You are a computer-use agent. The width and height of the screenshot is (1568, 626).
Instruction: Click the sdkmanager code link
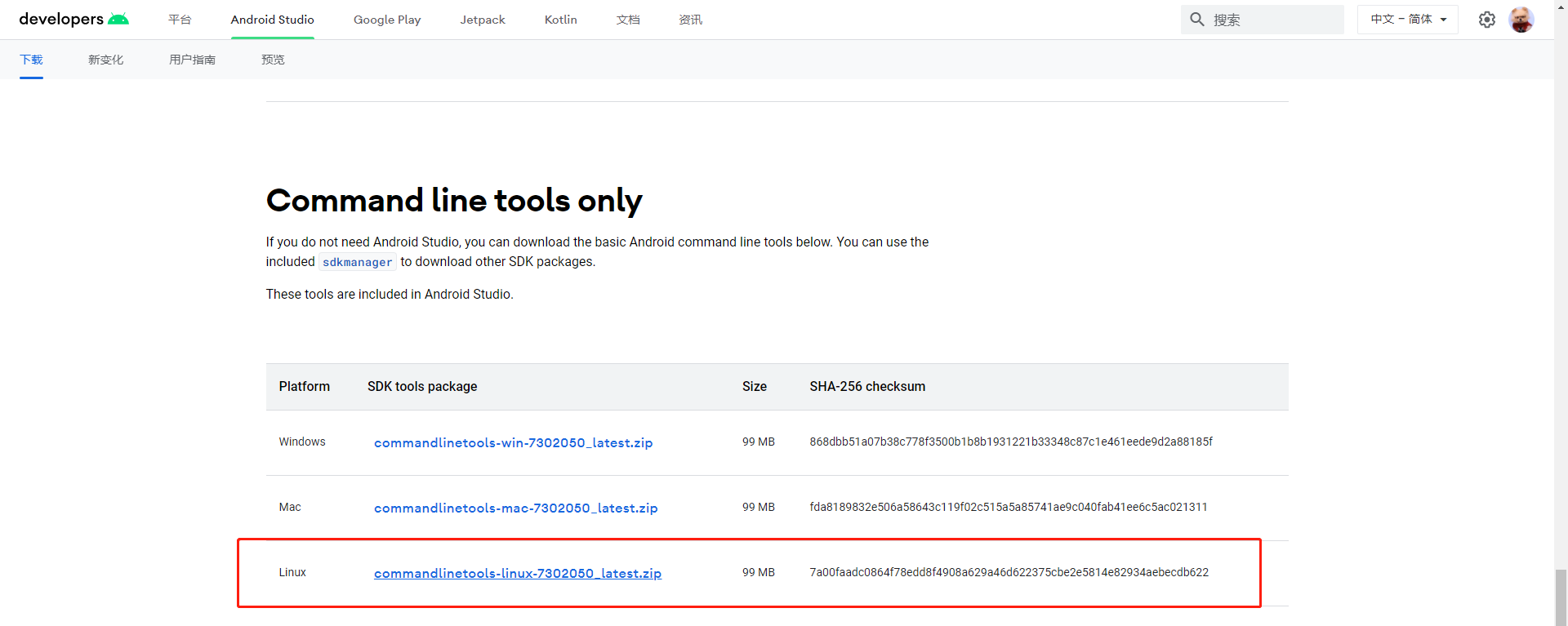pos(357,262)
